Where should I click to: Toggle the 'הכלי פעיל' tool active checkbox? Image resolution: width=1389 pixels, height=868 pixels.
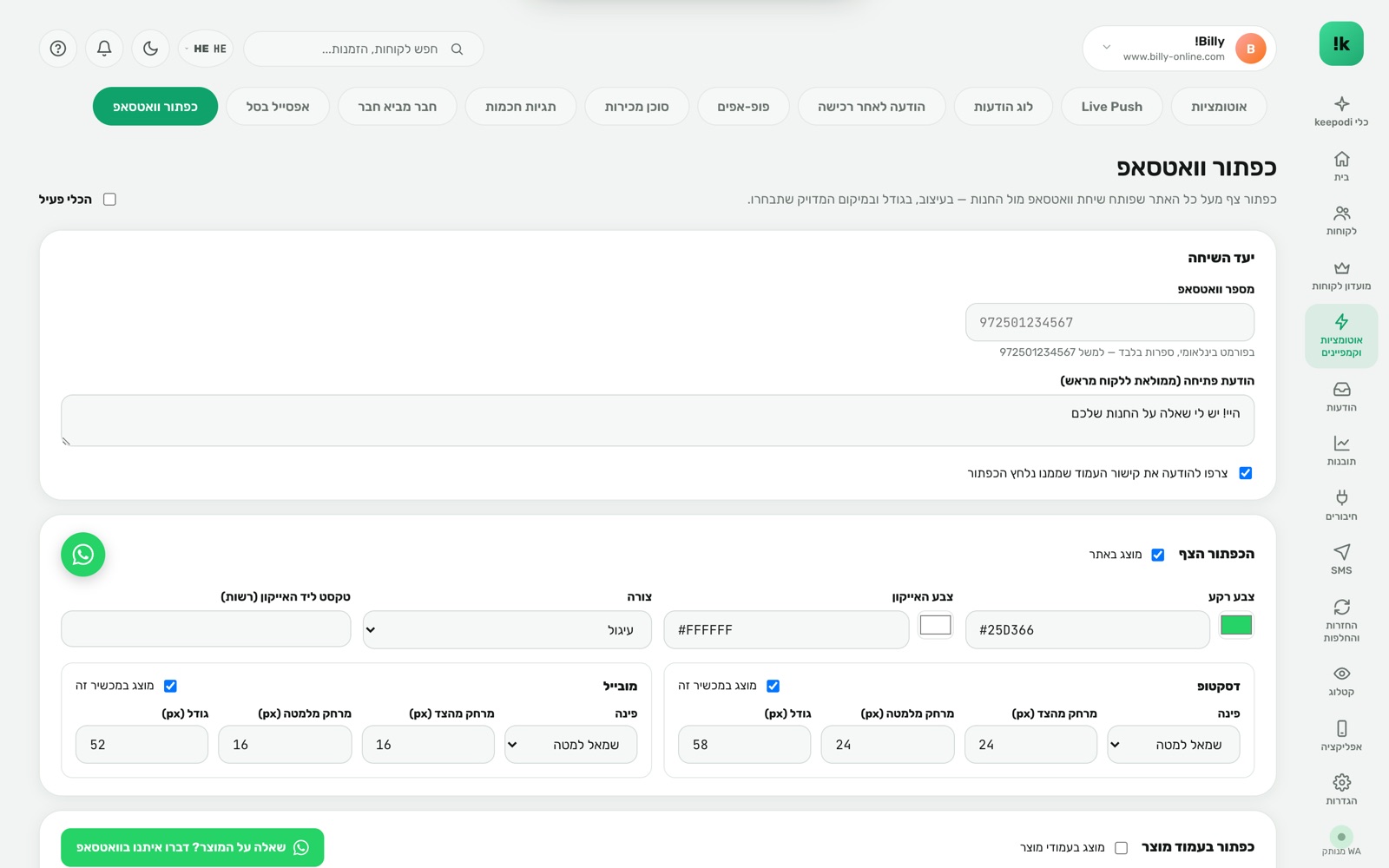(109, 200)
